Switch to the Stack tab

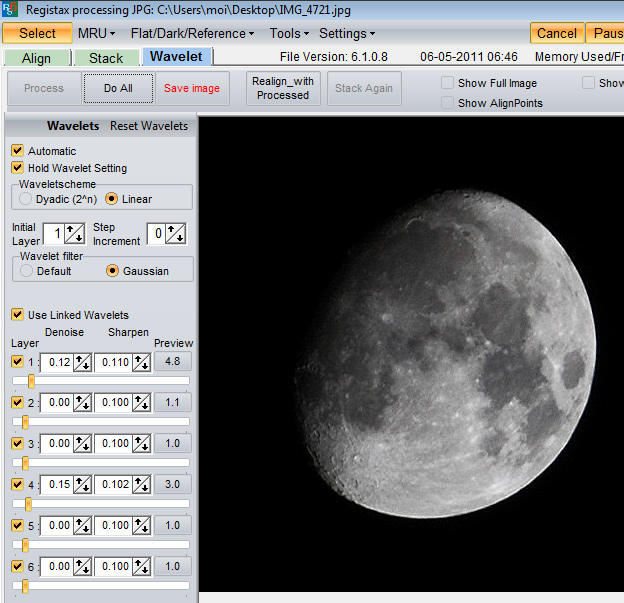coord(106,58)
